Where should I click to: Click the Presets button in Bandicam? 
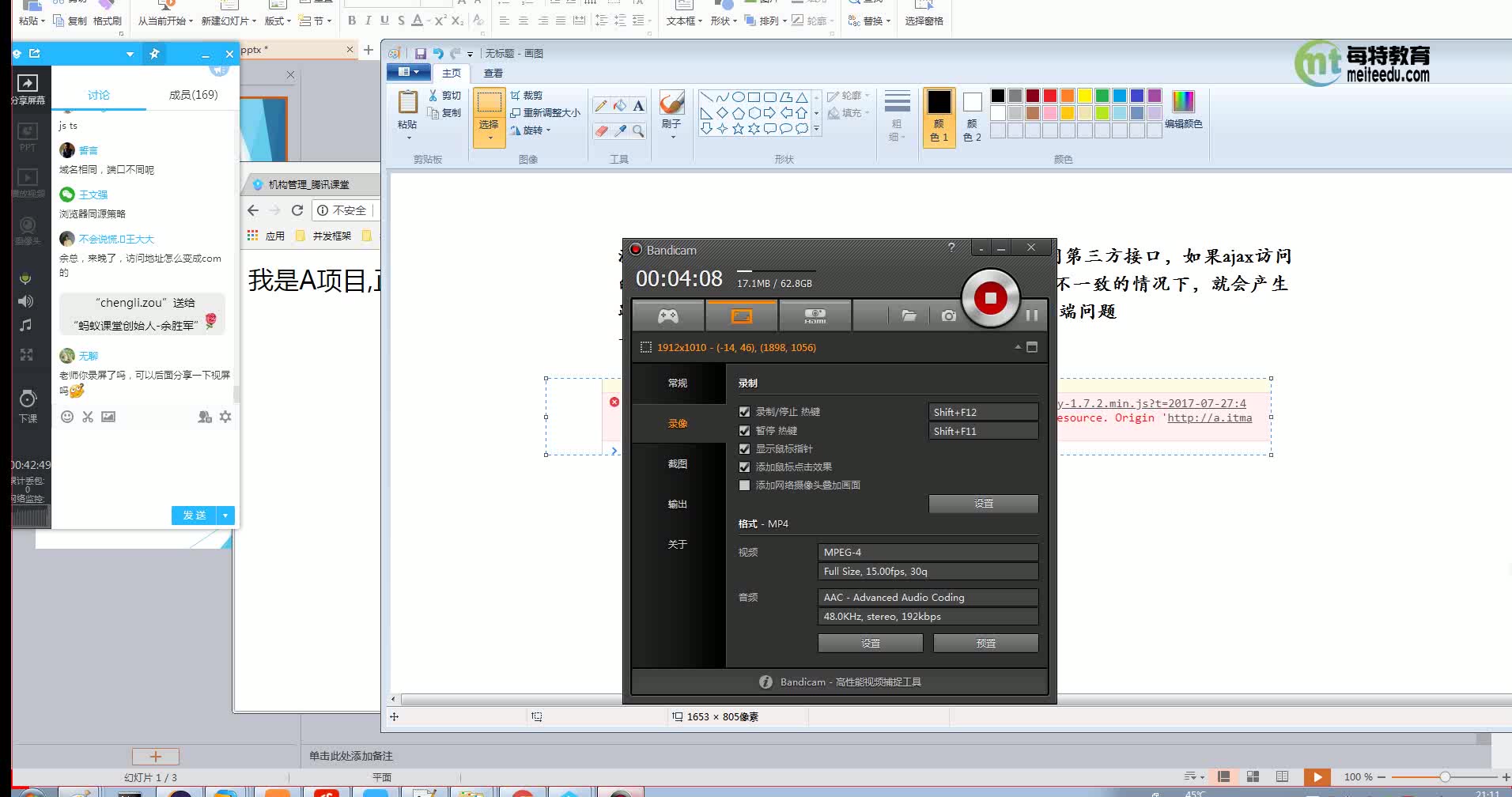point(985,644)
